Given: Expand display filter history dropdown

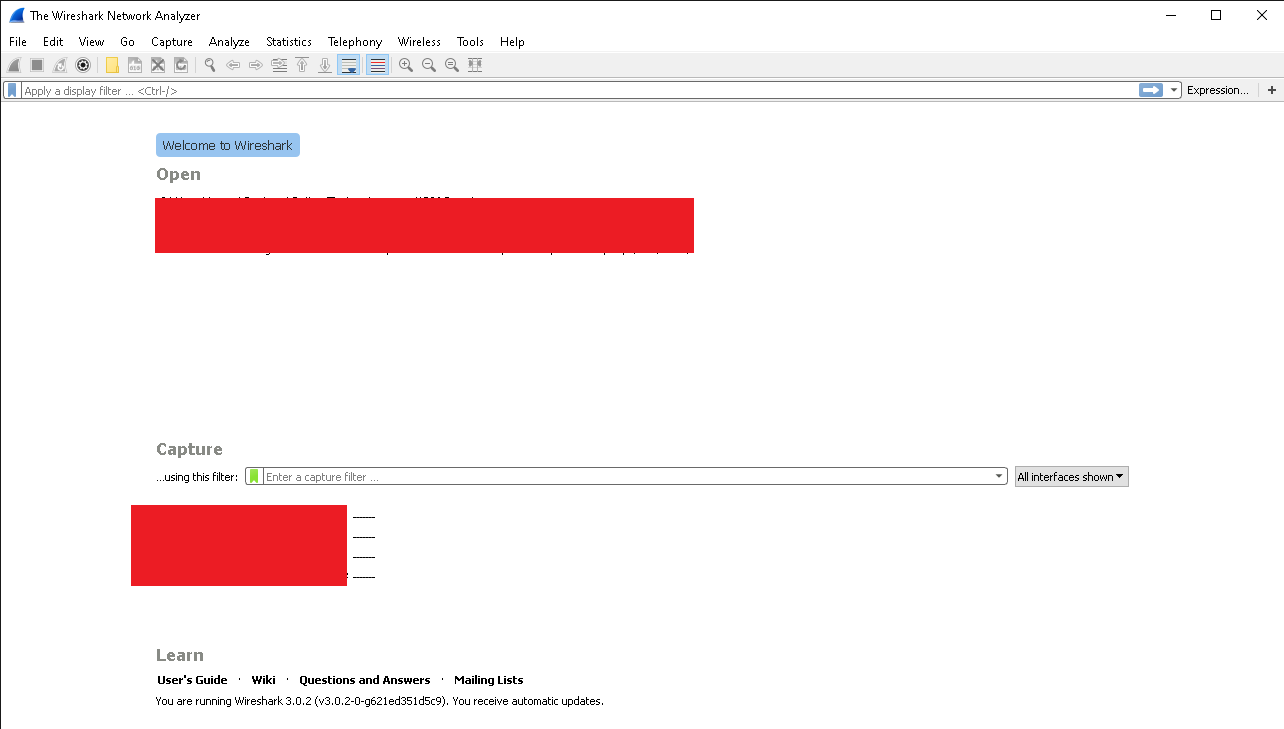Looking at the screenshot, I should [x=1174, y=90].
